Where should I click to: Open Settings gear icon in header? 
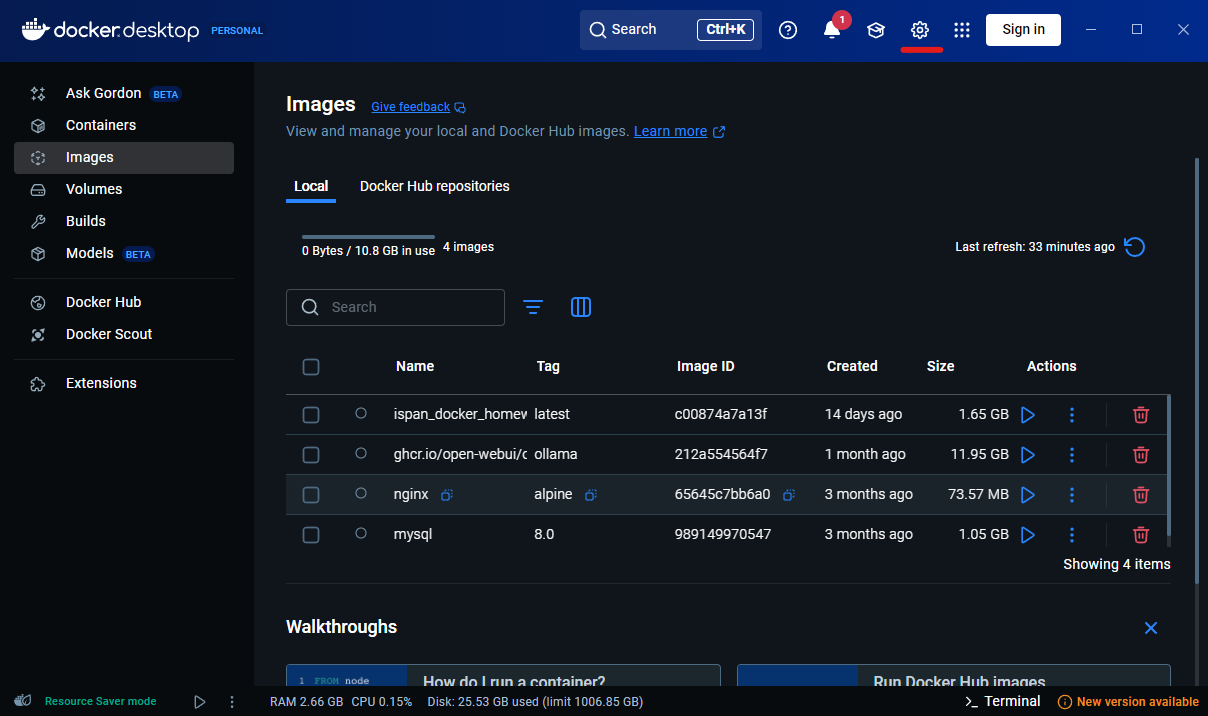pos(920,30)
